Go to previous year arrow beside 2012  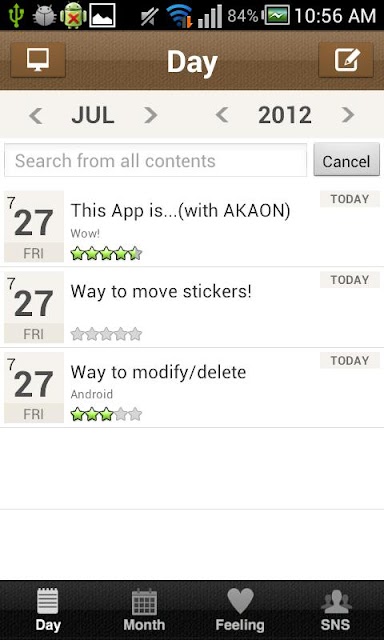point(222,116)
